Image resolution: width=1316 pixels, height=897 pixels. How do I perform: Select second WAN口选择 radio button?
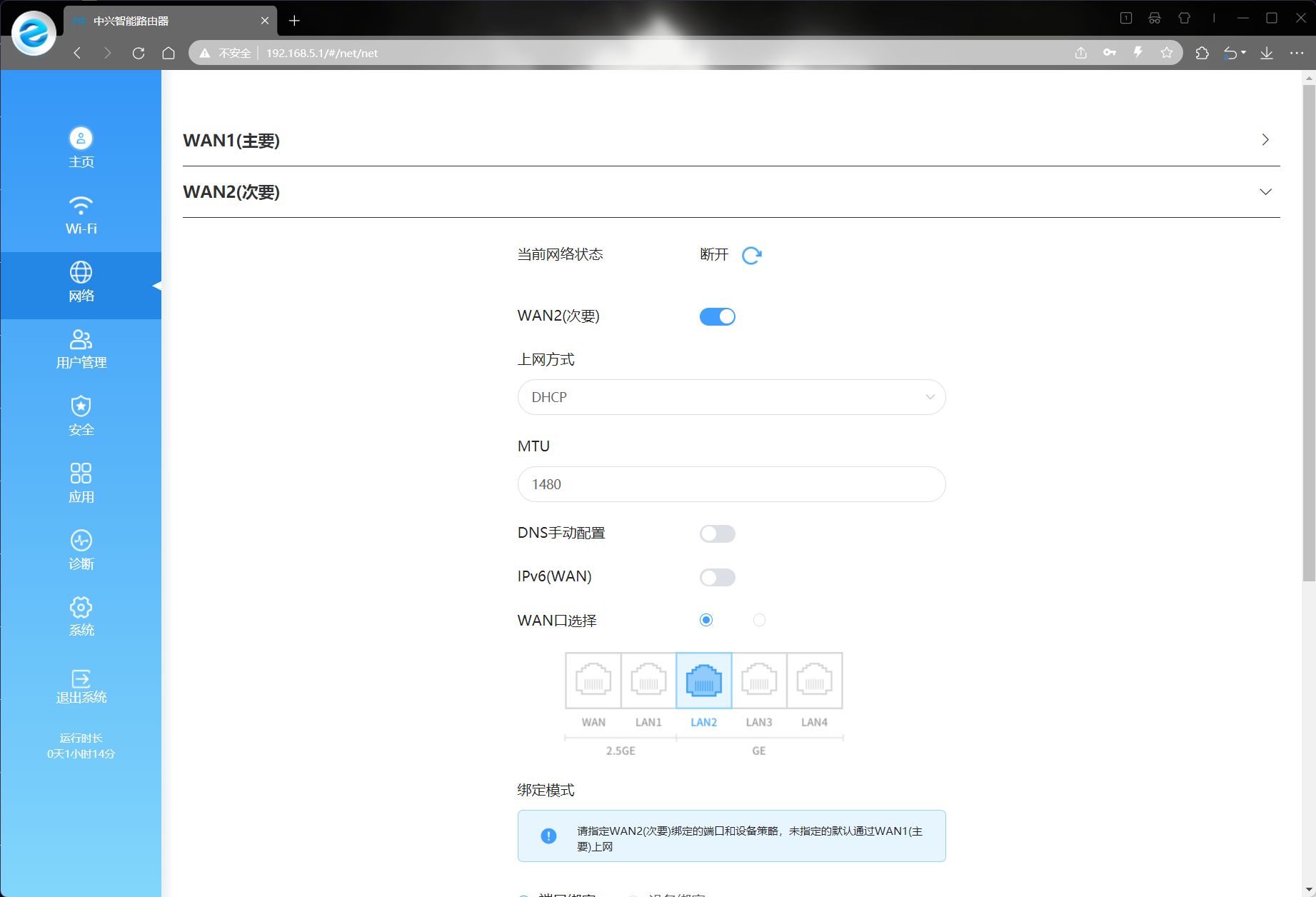click(x=759, y=620)
